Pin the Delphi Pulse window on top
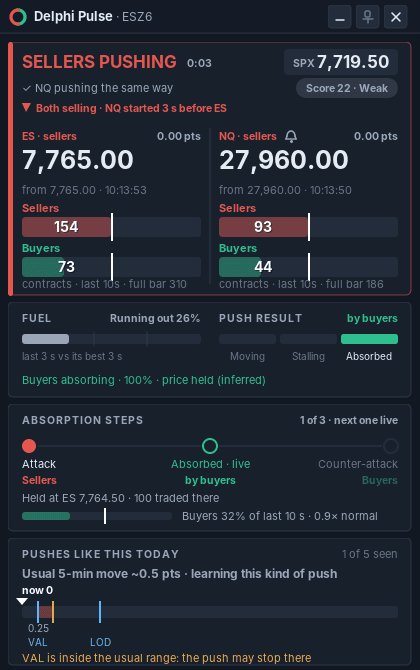The image size is (420, 670). pyautogui.click(x=367, y=17)
